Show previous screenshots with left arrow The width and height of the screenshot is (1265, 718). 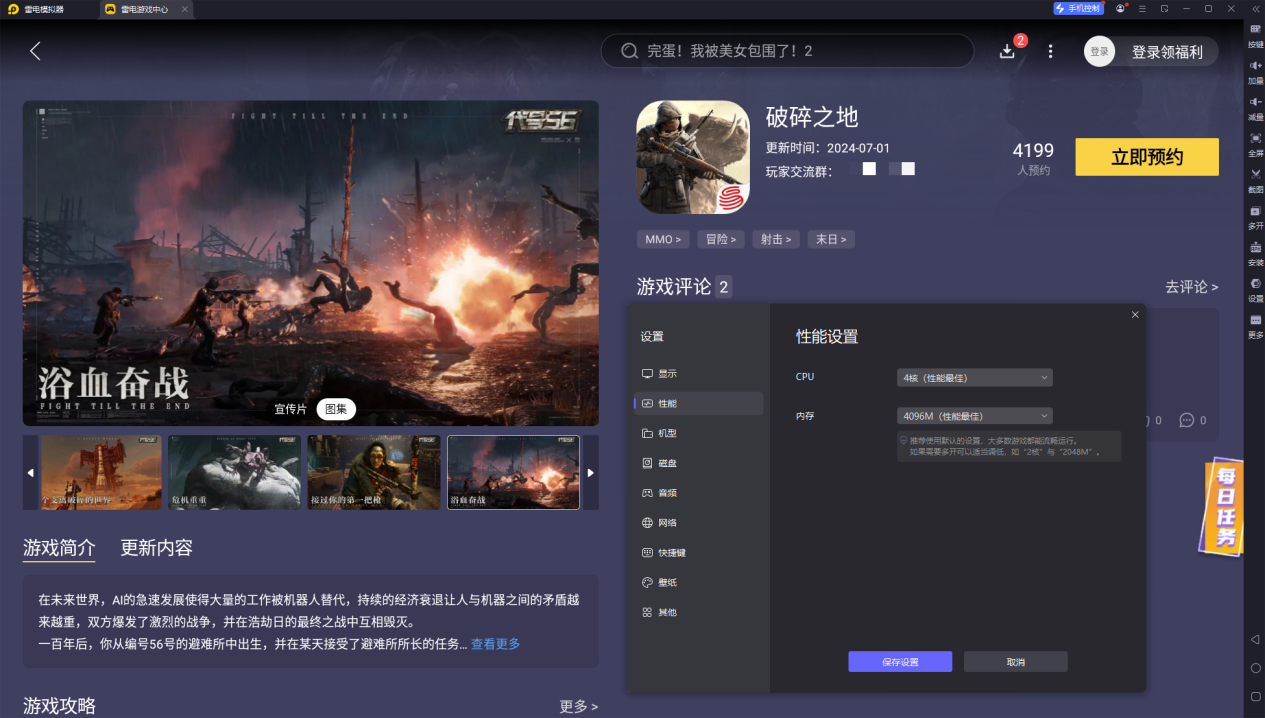tap(30, 472)
